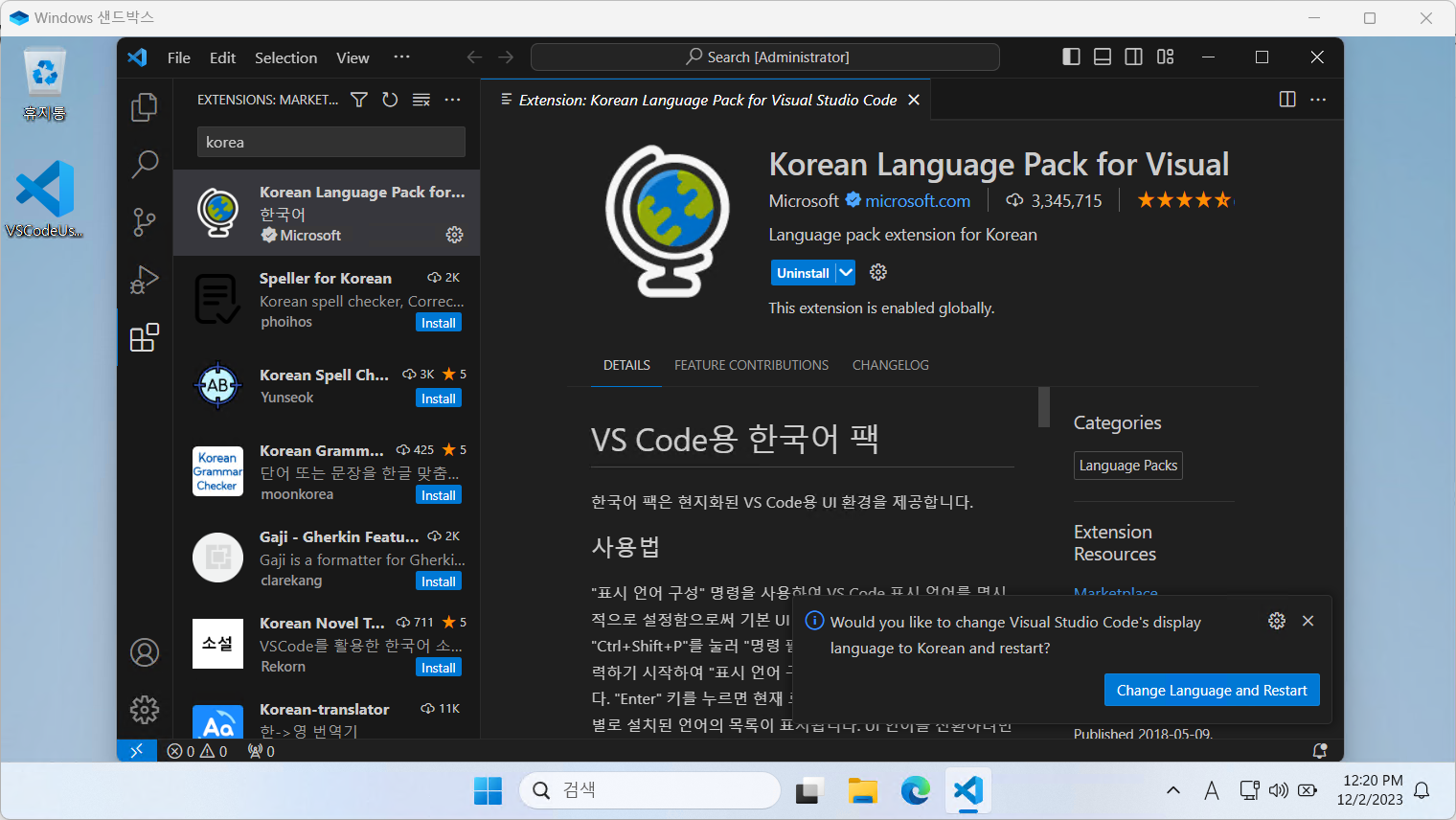Install the Gaji Gherkin formatter extension
The width and height of the screenshot is (1456, 820).
tap(439, 581)
